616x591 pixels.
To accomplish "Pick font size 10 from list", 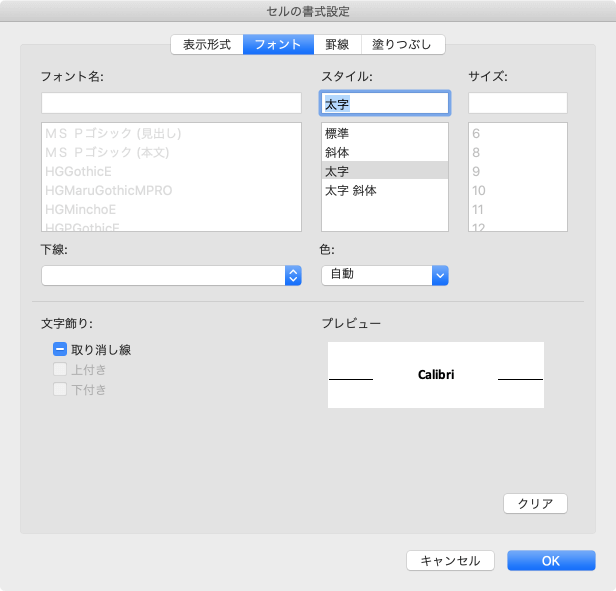I will click(x=479, y=190).
